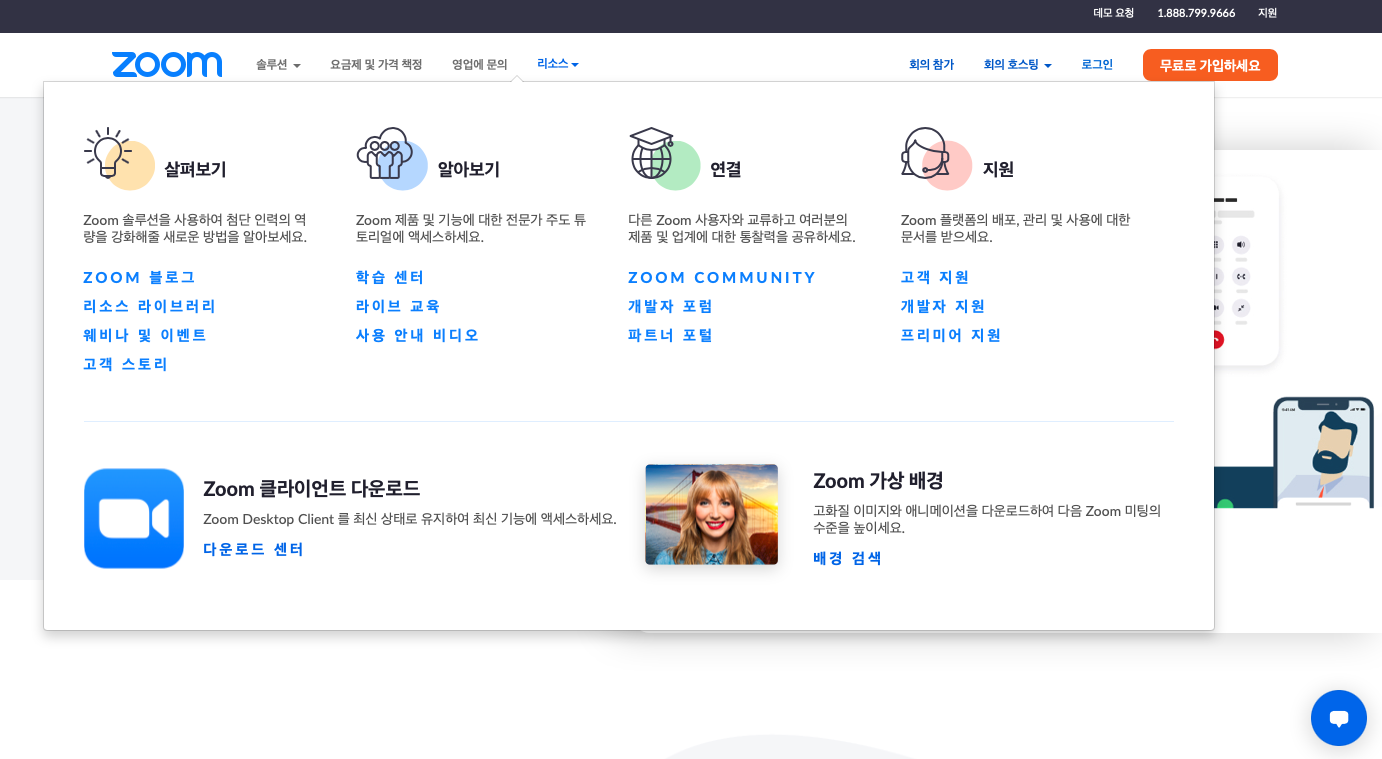This screenshot has width=1382, height=759.
Task: Click the 지원 heading in resources panel
Action: pos(999,169)
